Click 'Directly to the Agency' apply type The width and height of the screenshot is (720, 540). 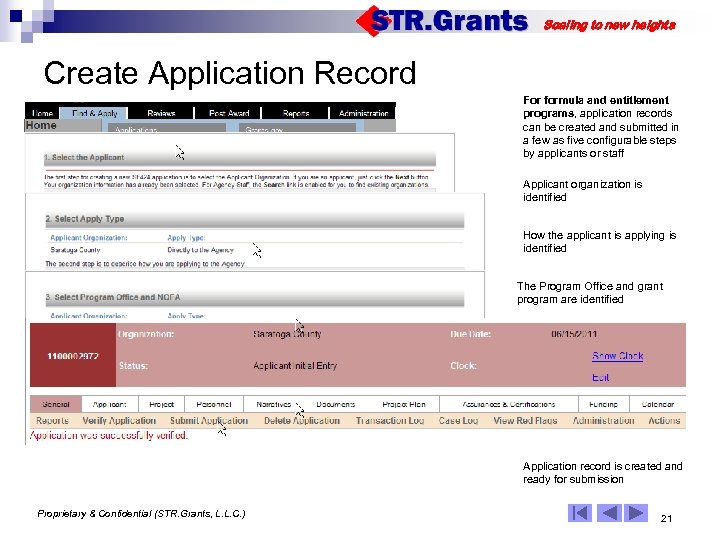200,250
